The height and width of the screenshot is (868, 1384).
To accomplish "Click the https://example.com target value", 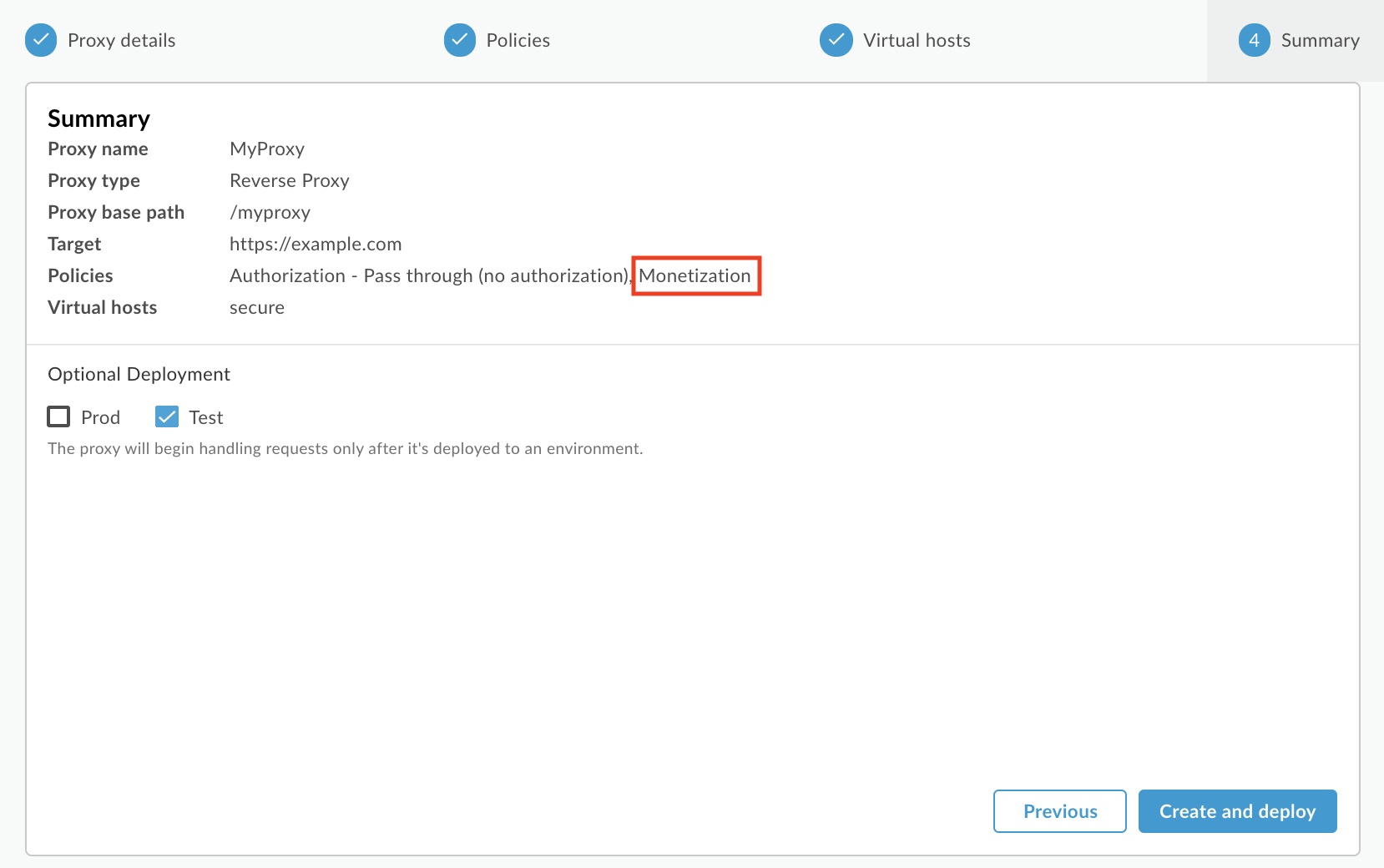I will tap(316, 244).
